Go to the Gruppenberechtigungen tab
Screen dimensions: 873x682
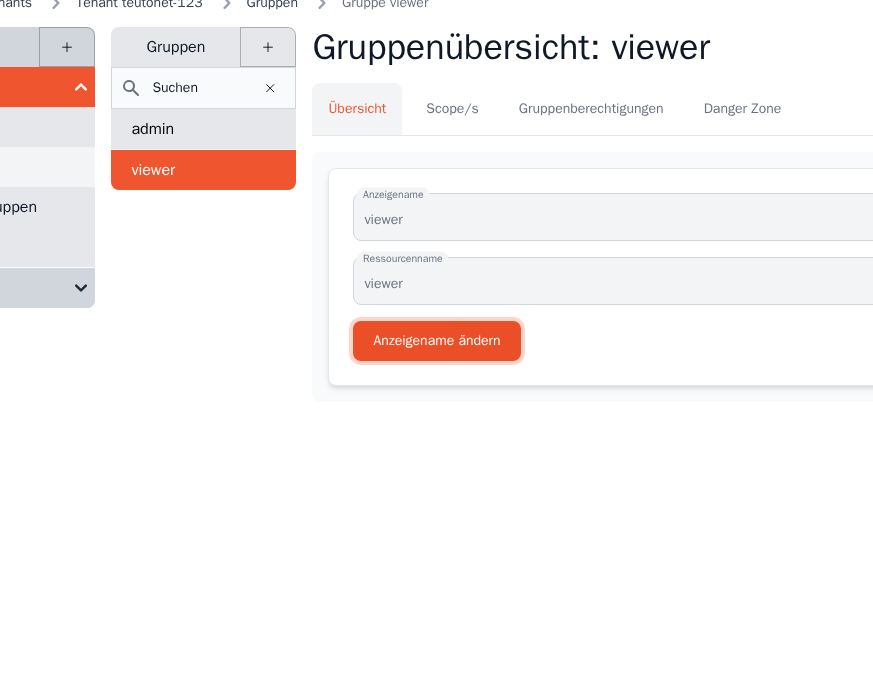(590, 109)
